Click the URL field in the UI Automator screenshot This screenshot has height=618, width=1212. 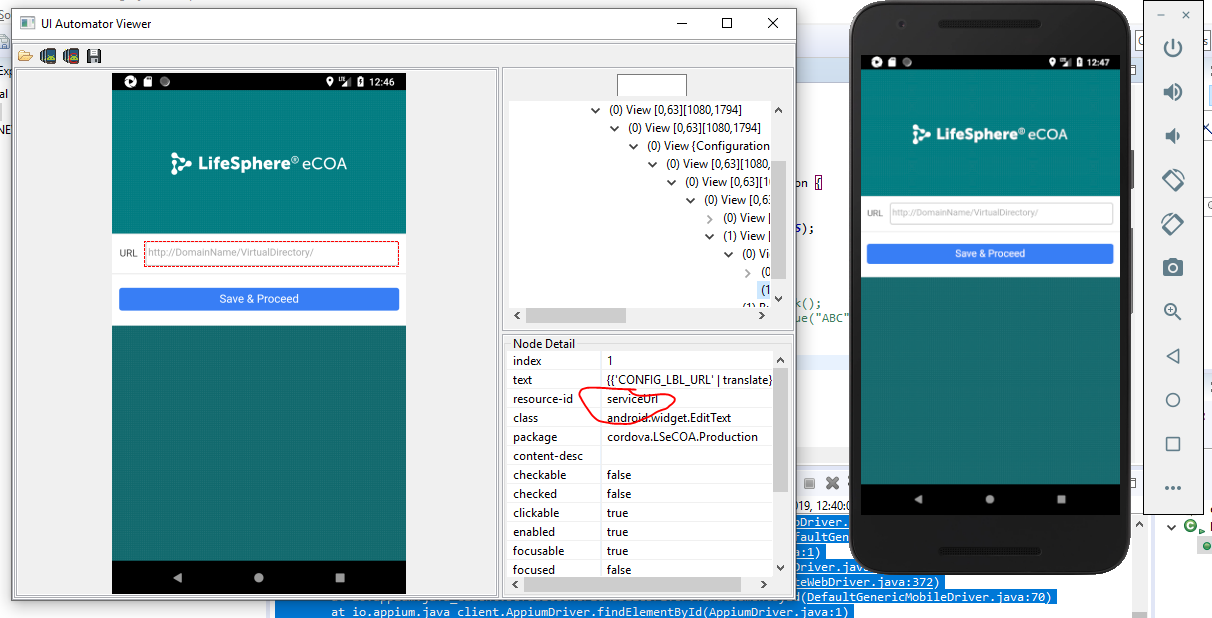click(271, 253)
